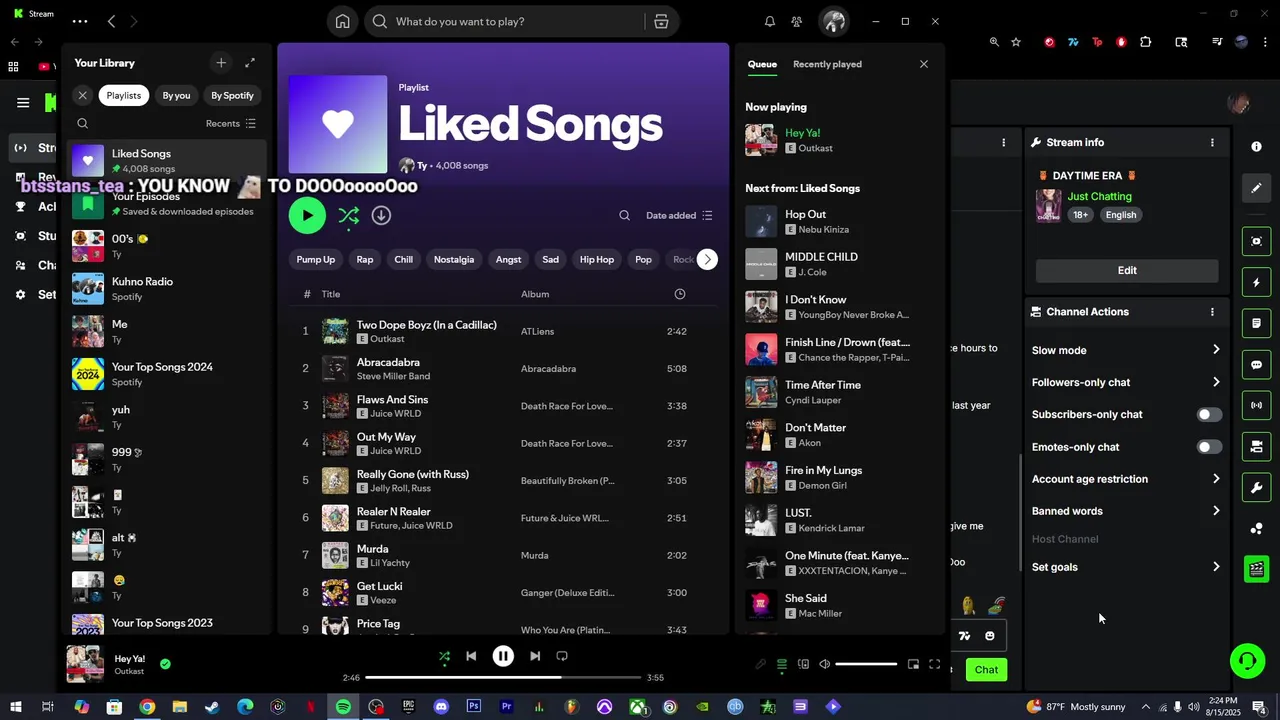
Task: Click Edit button in Stream info
Action: [x=1127, y=270]
